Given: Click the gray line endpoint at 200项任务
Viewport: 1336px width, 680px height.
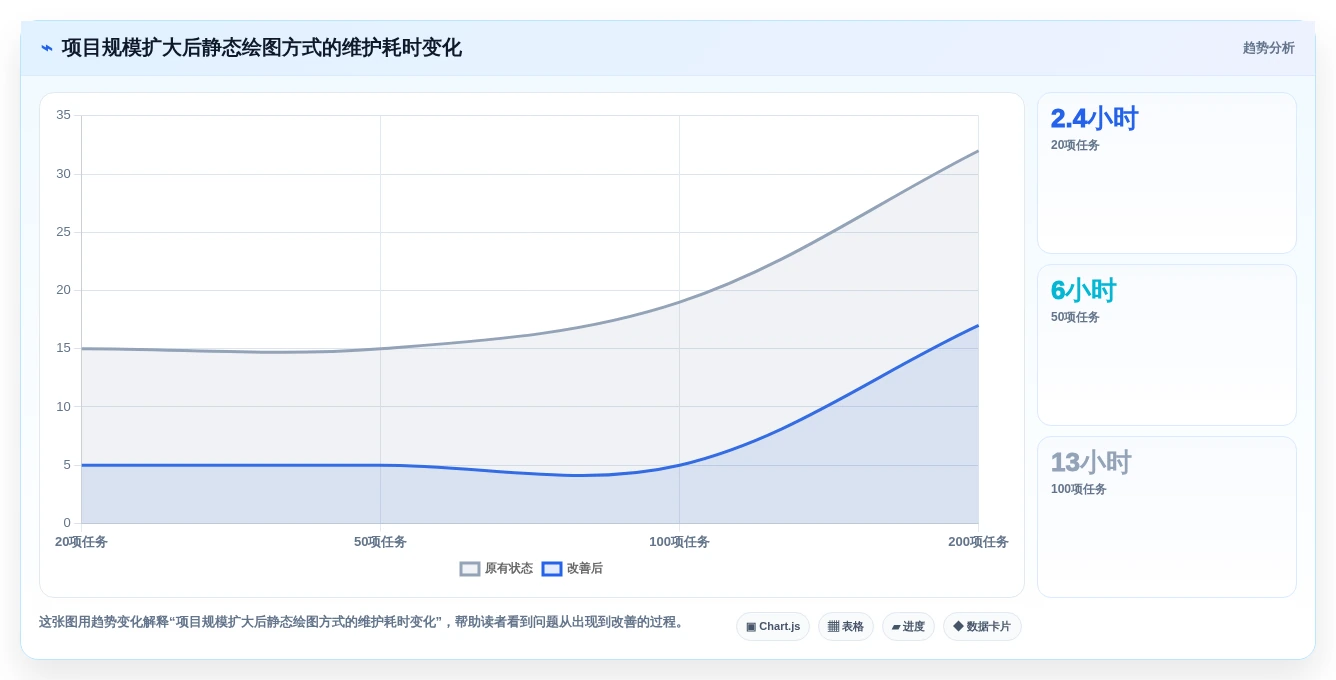Looking at the screenshot, I should point(978,151).
